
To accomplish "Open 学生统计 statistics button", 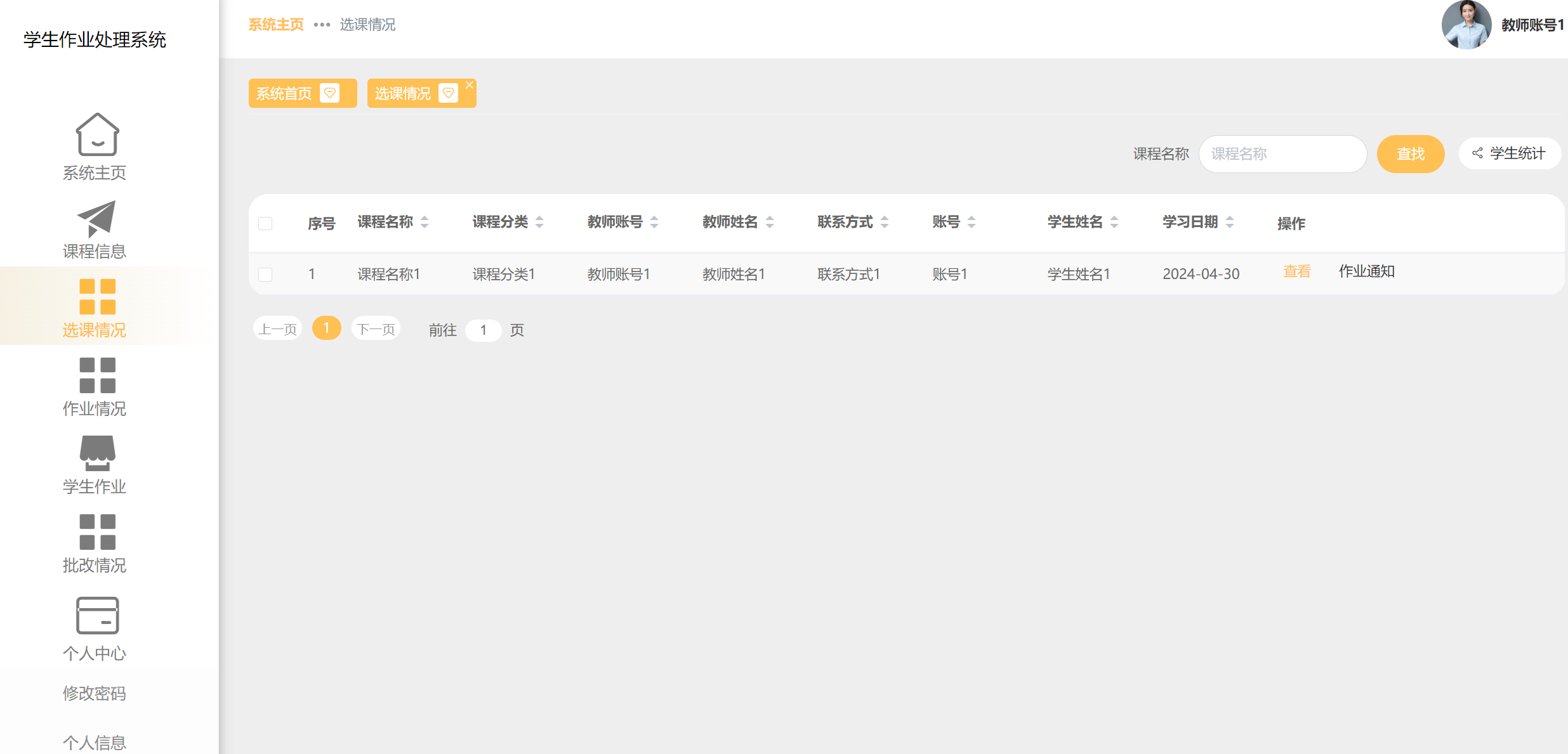I will coord(1509,153).
